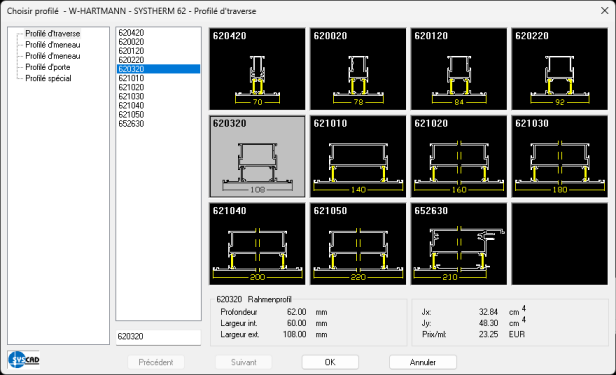Image resolution: width=616 pixels, height=375 pixels.
Task: Click the Jx value 32.84
Action: [x=488, y=312]
